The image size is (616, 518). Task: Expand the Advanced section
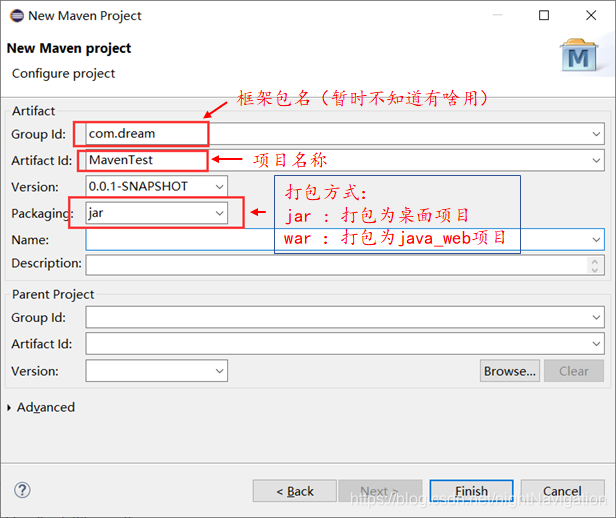(x=9, y=408)
